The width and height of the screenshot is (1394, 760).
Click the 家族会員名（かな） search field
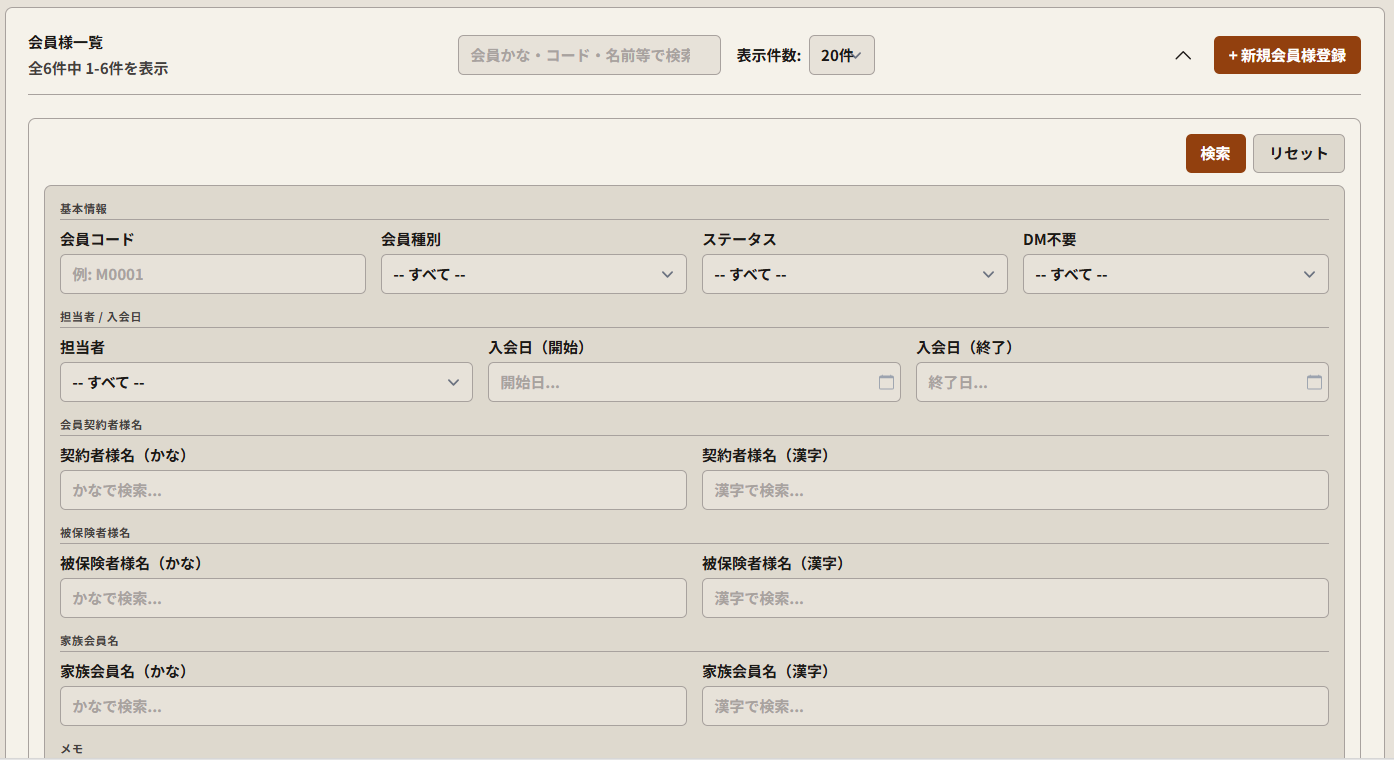coord(373,706)
